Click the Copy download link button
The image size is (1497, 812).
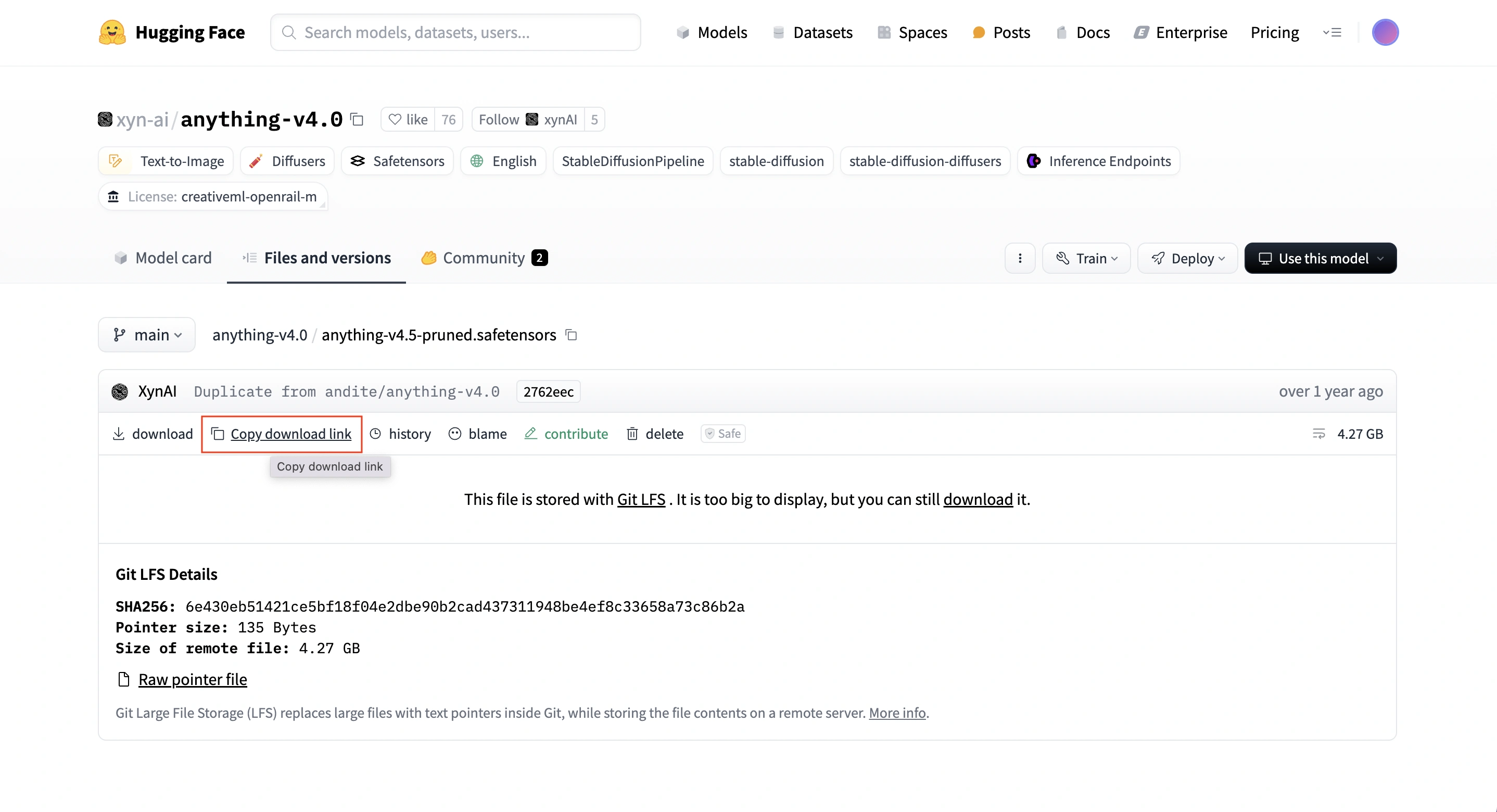click(282, 434)
